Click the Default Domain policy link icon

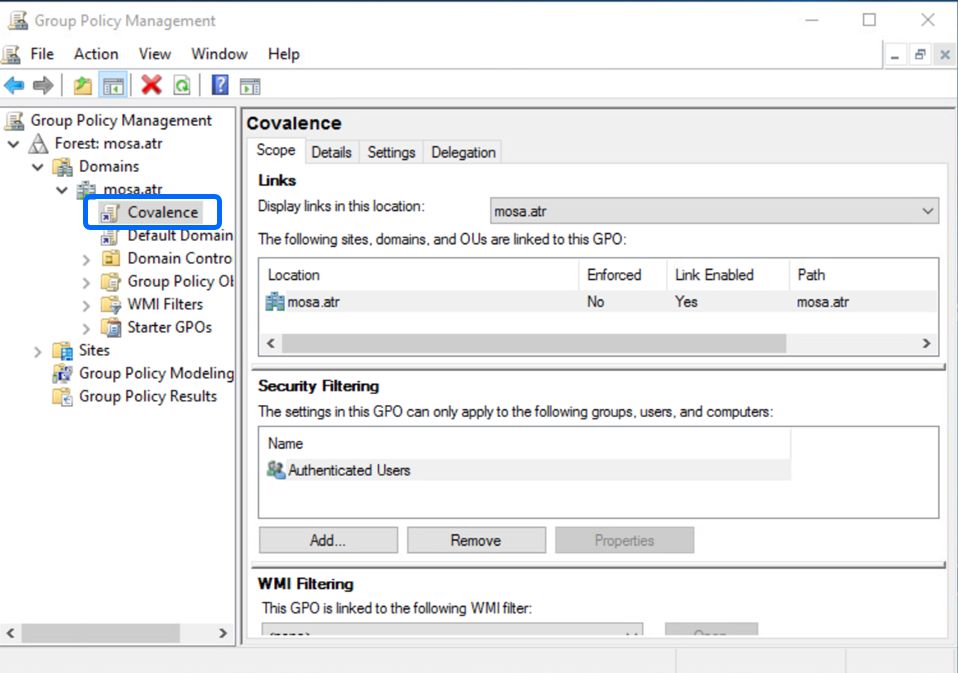(x=110, y=236)
